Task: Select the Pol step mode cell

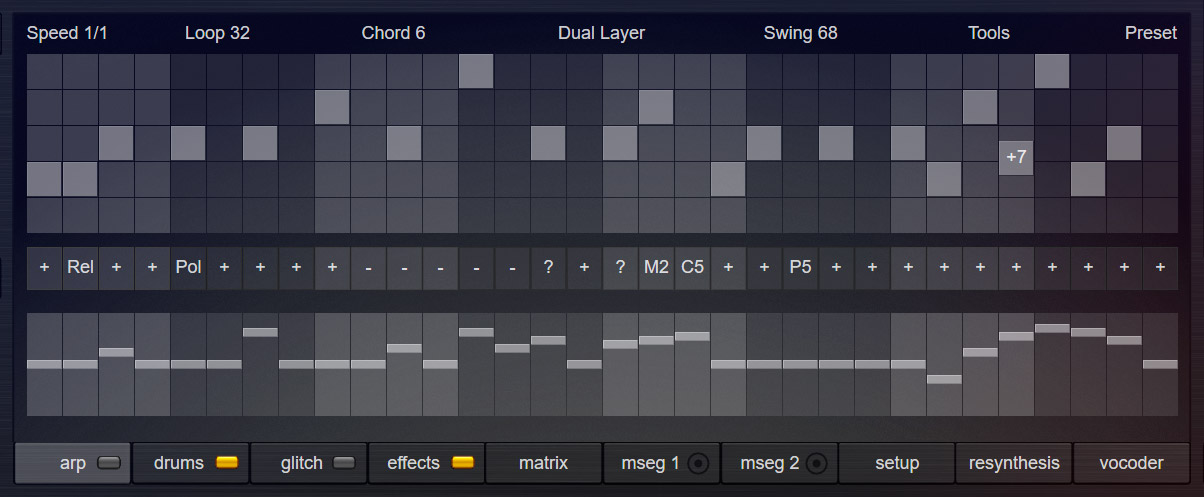Action: point(188,267)
